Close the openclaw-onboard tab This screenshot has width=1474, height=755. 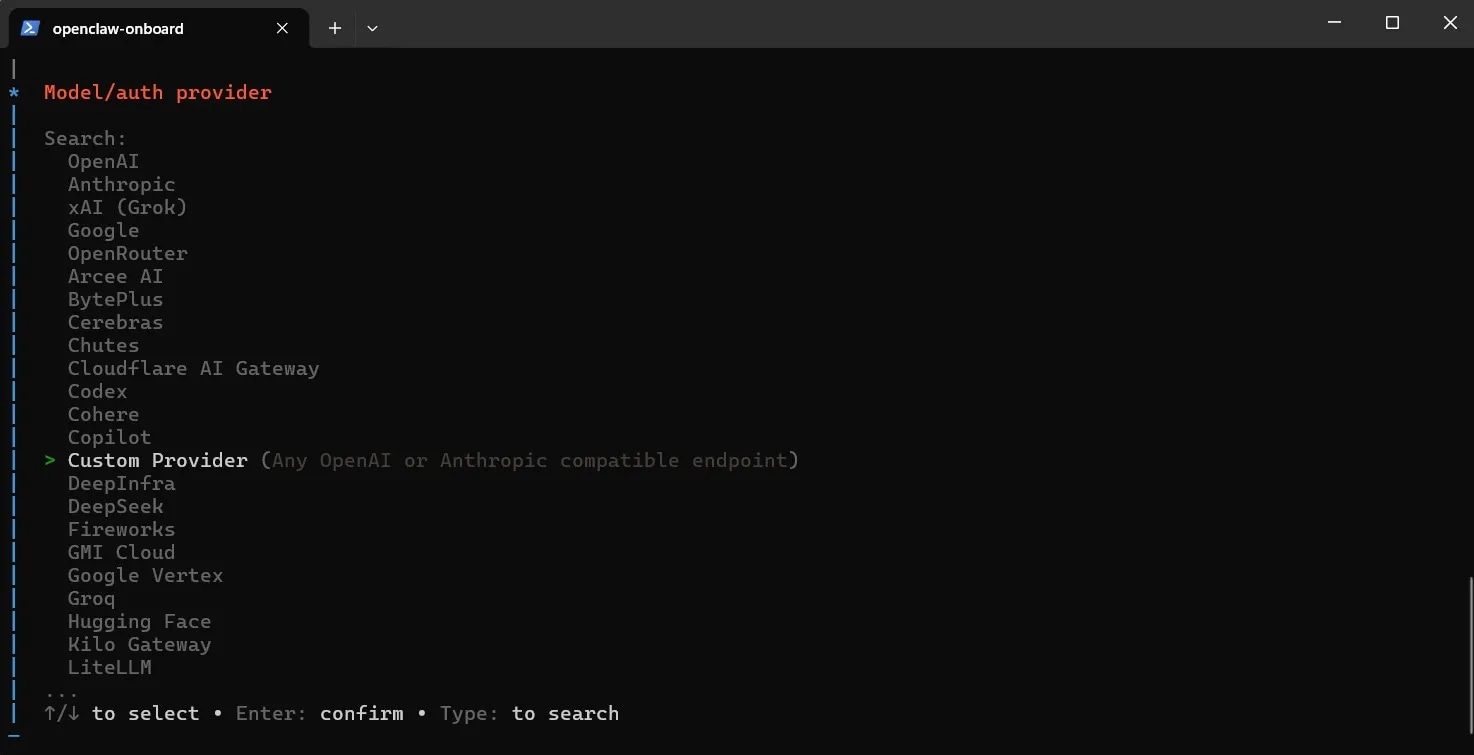click(x=282, y=28)
